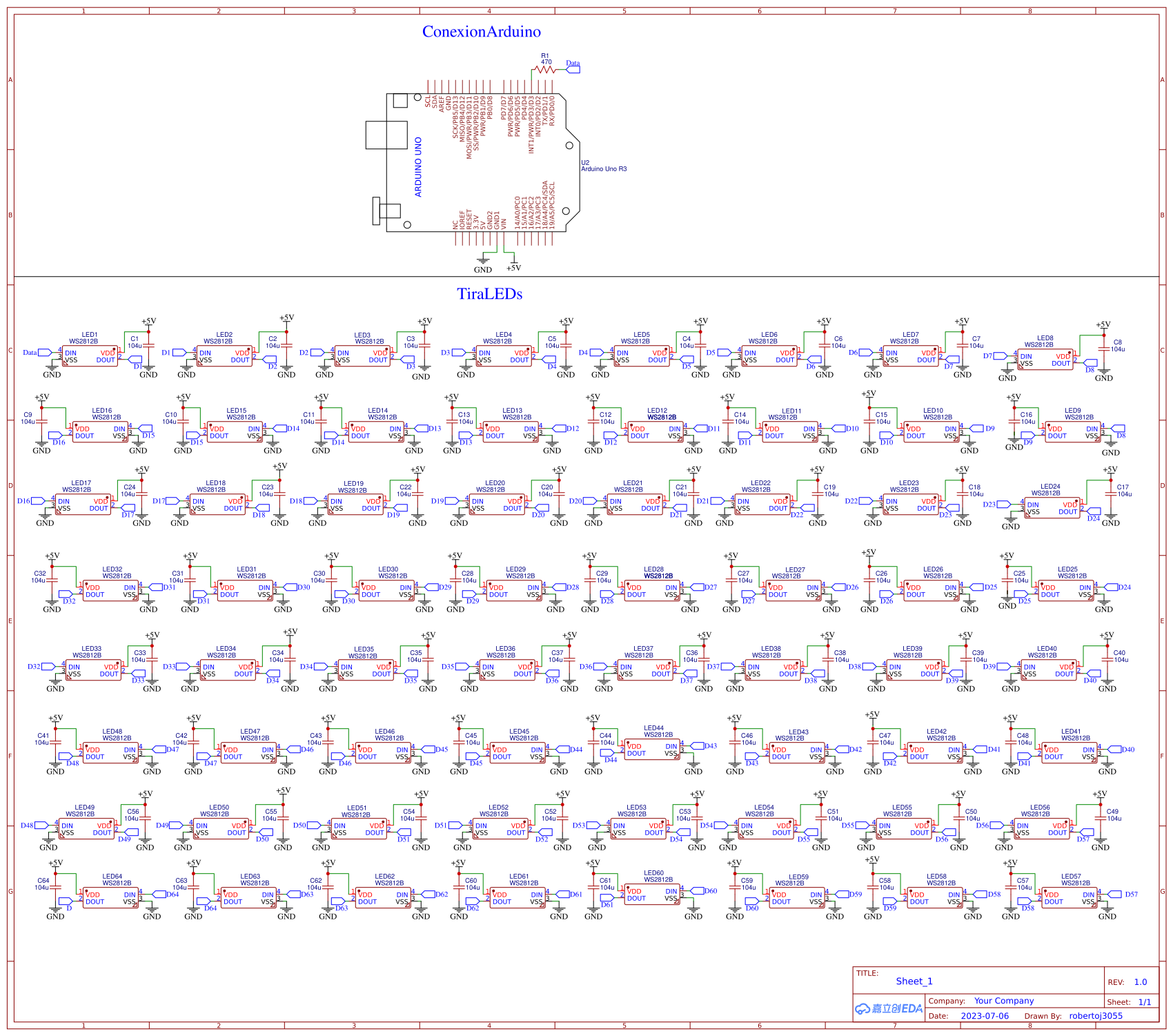
Task: Click the GND symbol below the Arduino
Action: tap(484, 262)
